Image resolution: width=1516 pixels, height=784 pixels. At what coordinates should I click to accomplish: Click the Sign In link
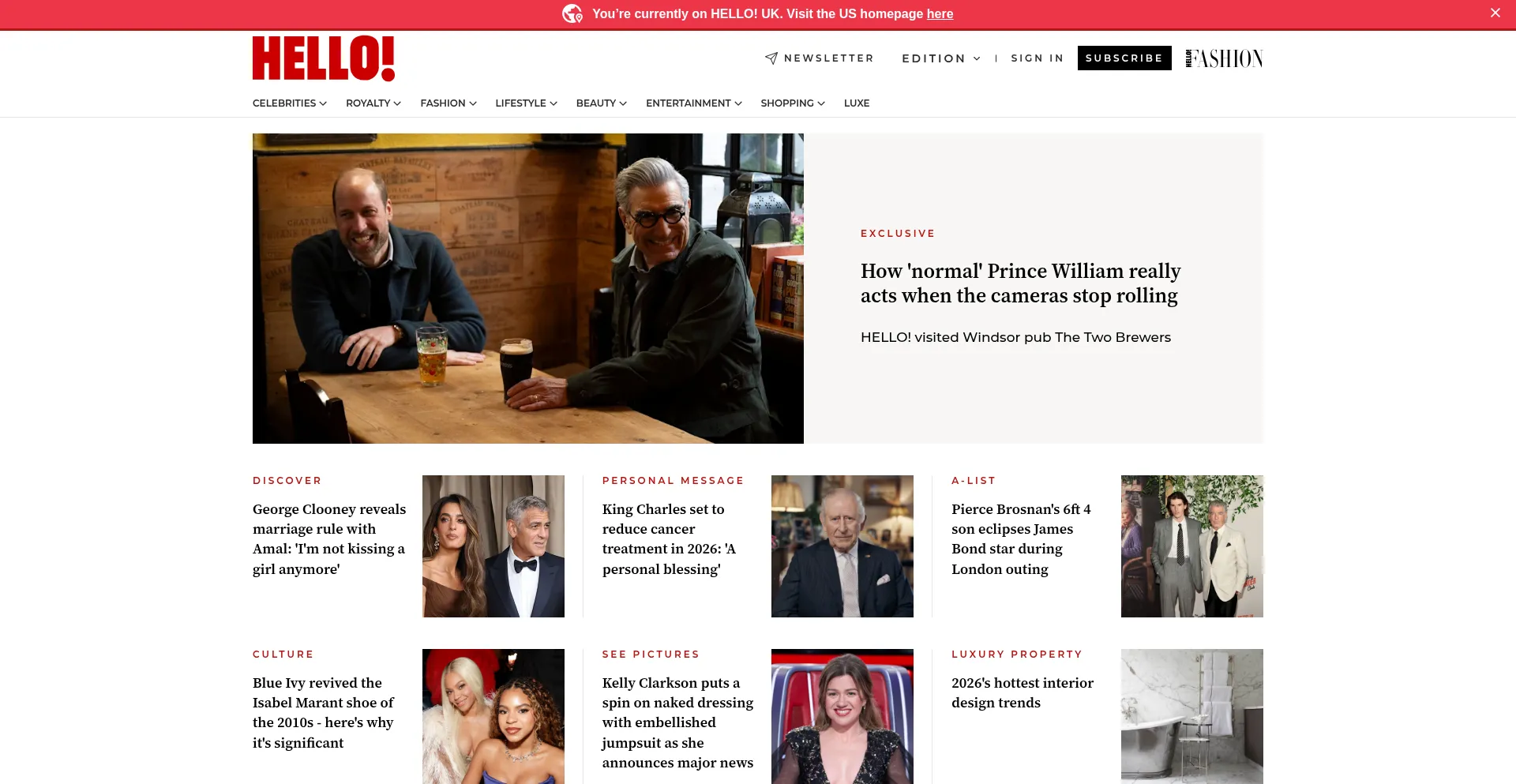point(1038,58)
